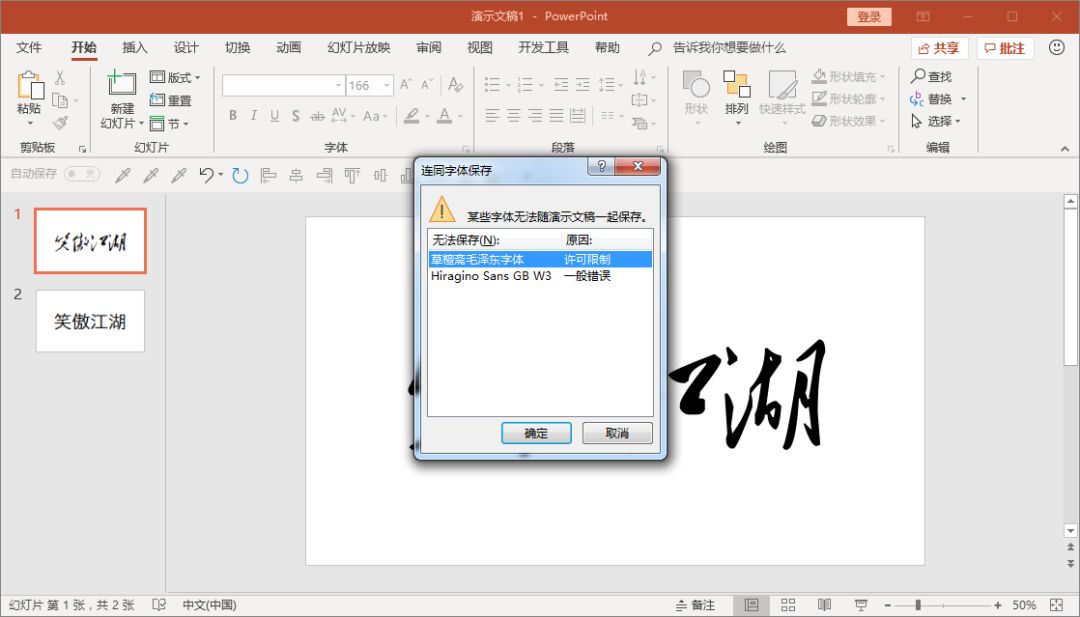Click the Quick Styles icon
Image resolution: width=1080 pixels, height=617 pixels.
782,84
